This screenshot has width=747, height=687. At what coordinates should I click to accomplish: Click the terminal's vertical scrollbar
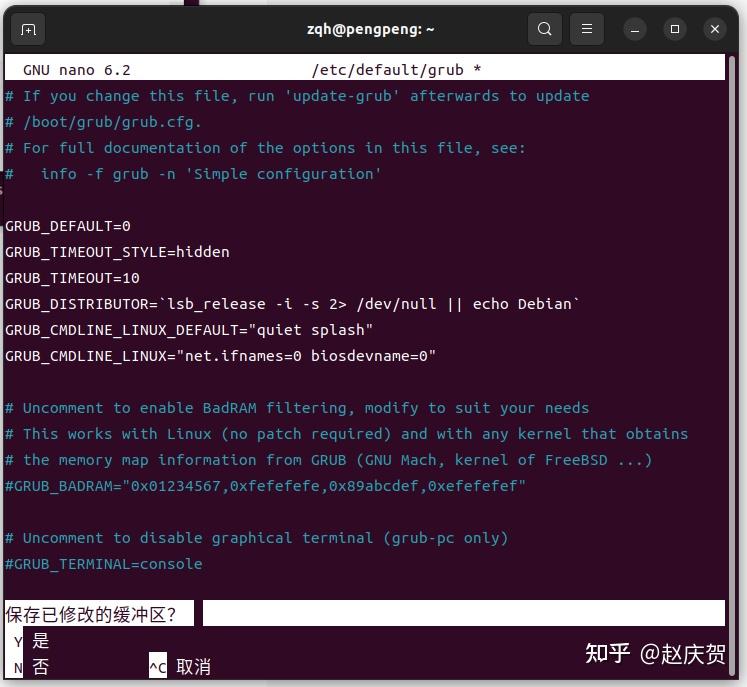731,366
